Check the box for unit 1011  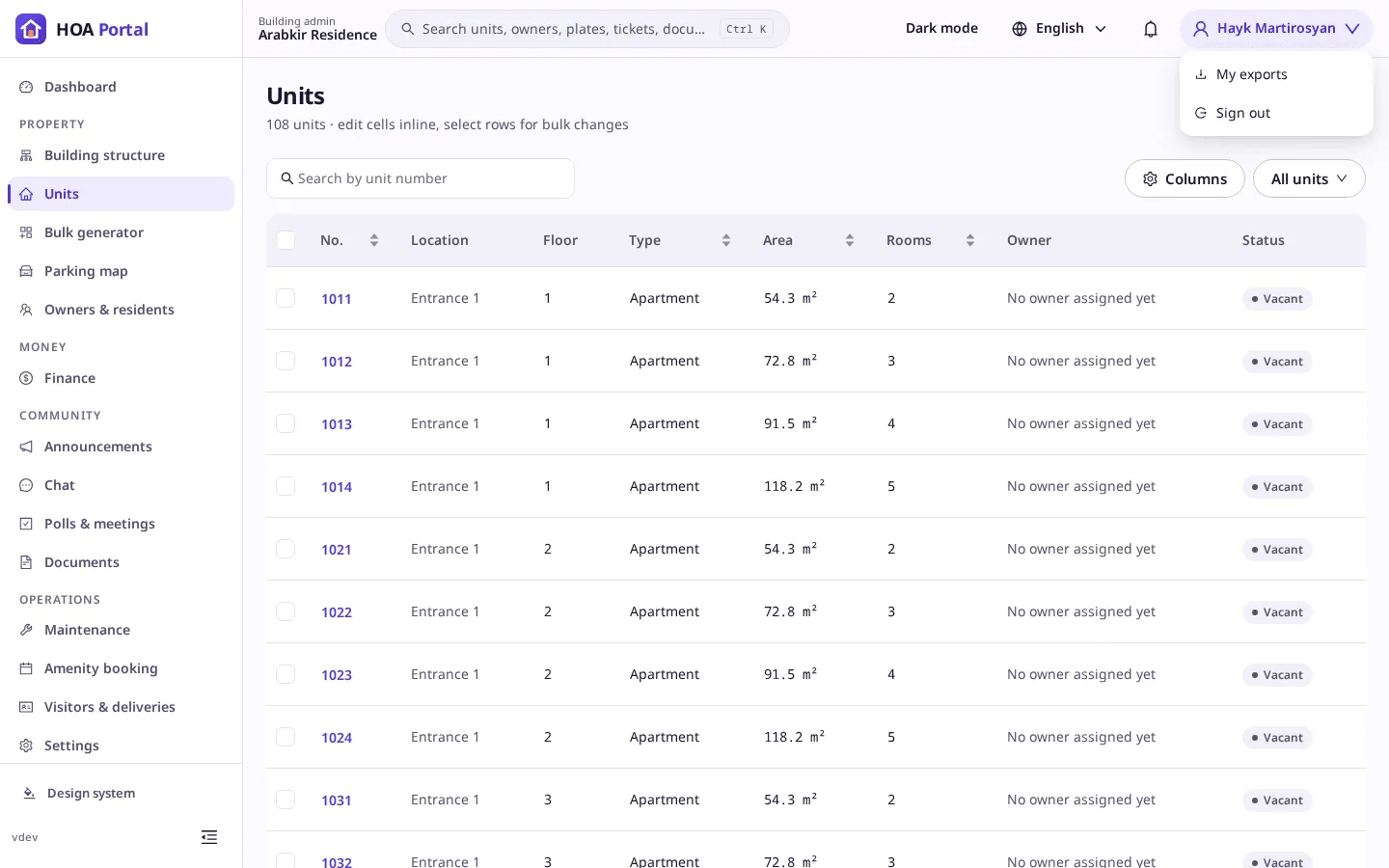coord(286,298)
